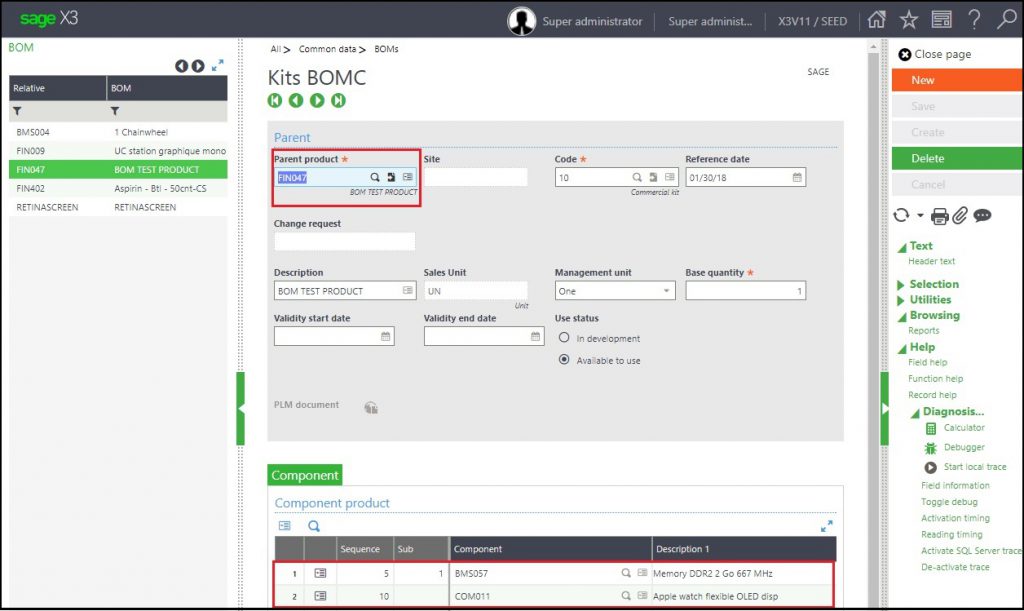This screenshot has width=1024, height=611.
Task: Collapse the left BOM list panel
Action: (240, 409)
